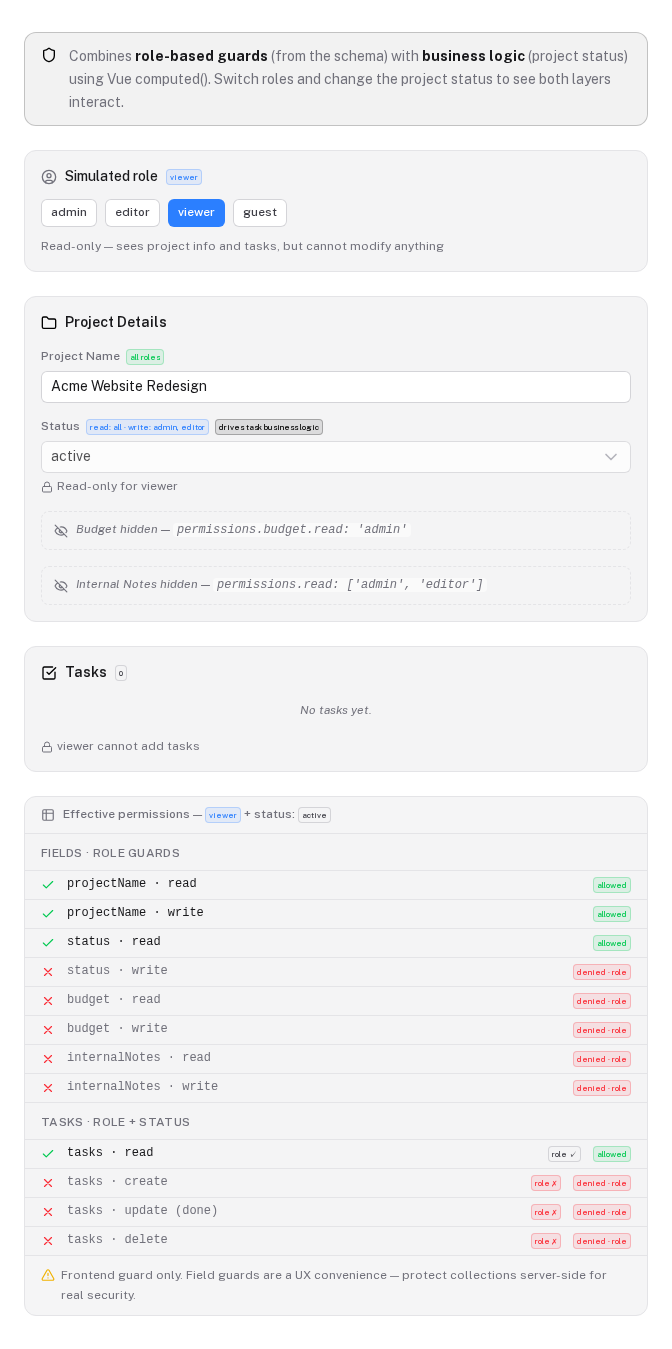This screenshot has width=672, height=1349.
Task: Click the allowed badge on tasks · read row
Action: pyautogui.click(x=612, y=1154)
